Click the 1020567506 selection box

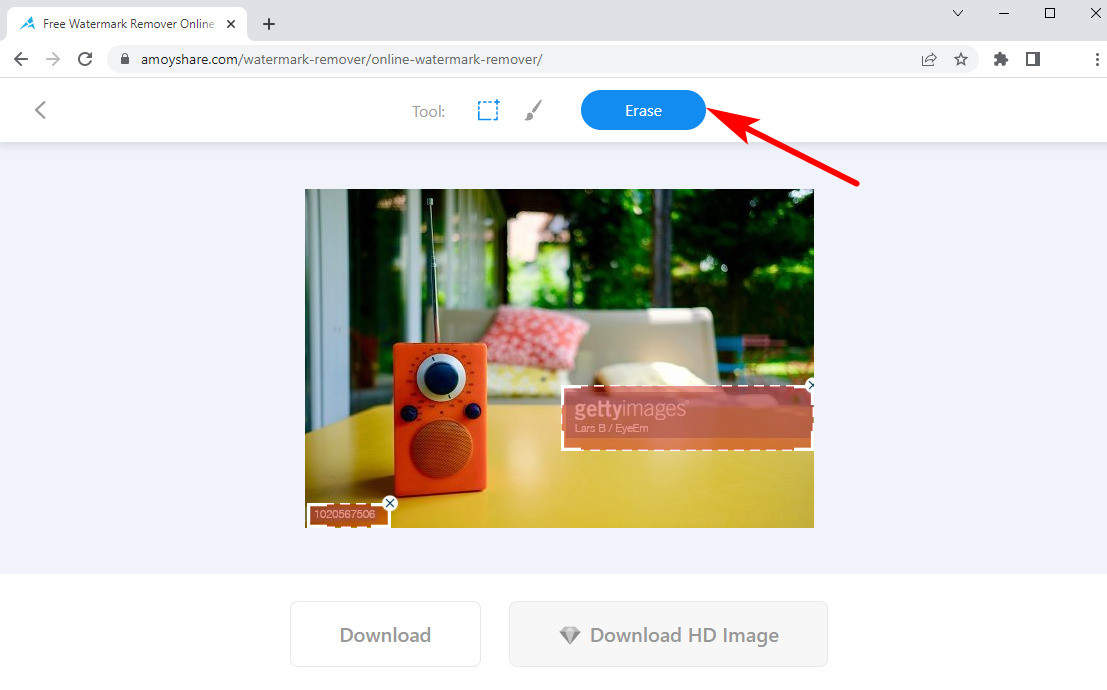(348, 515)
